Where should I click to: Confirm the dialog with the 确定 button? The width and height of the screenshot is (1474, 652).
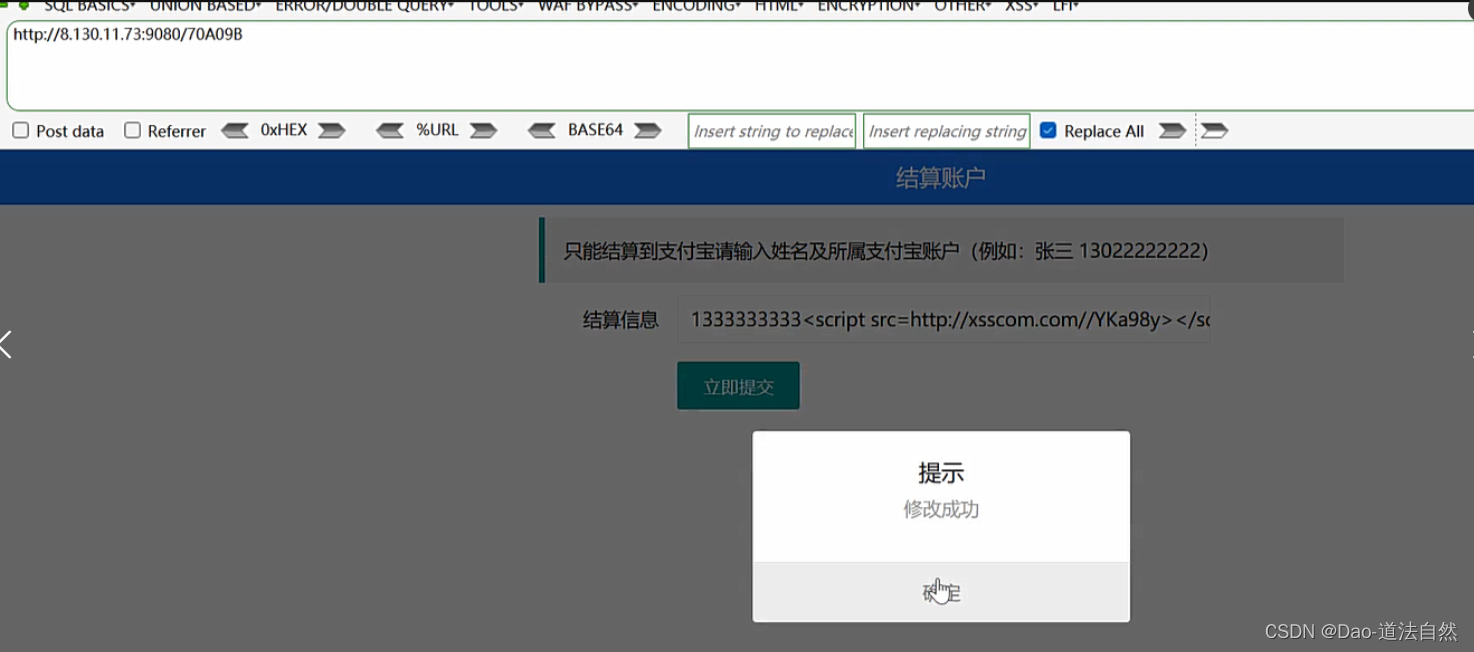point(941,592)
